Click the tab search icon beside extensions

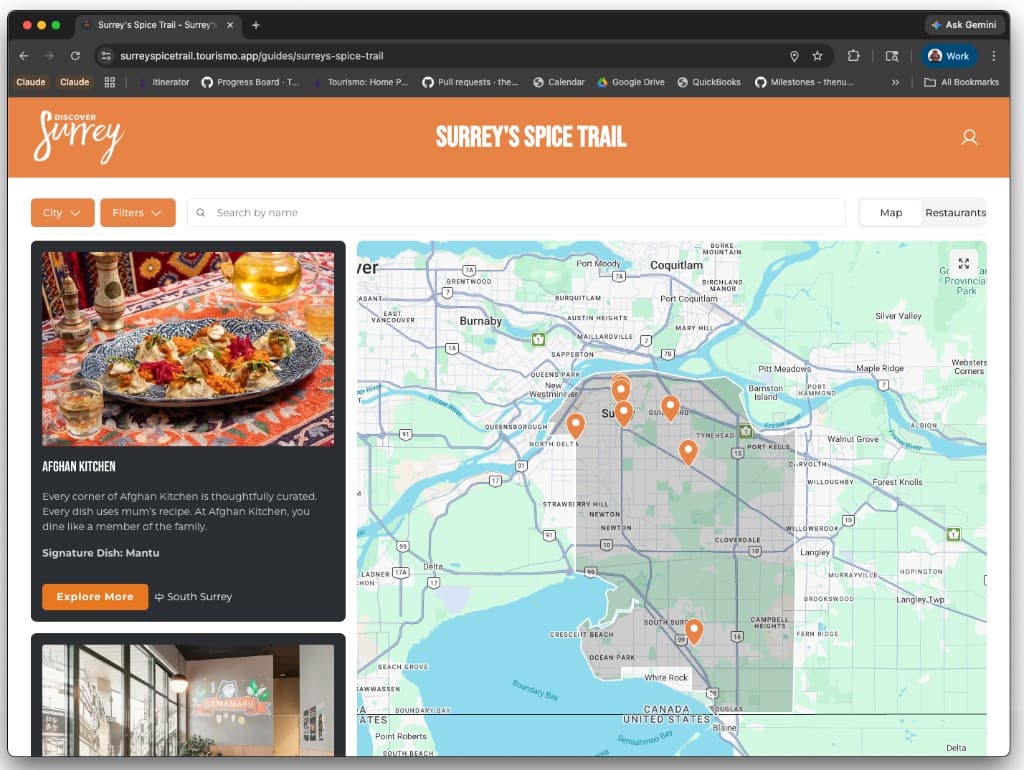pyautogui.click(x=891, y=56)
